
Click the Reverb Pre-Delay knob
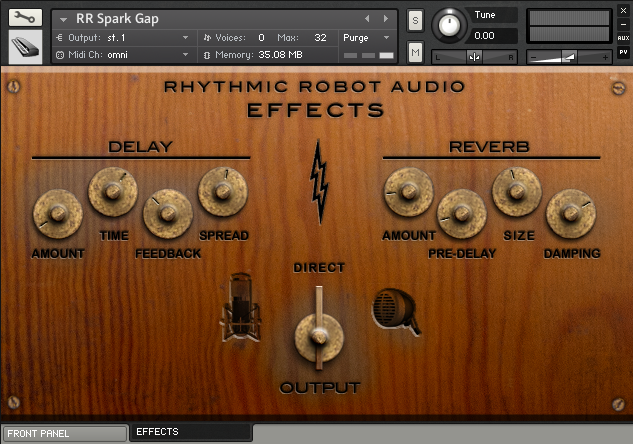(462, 214)
